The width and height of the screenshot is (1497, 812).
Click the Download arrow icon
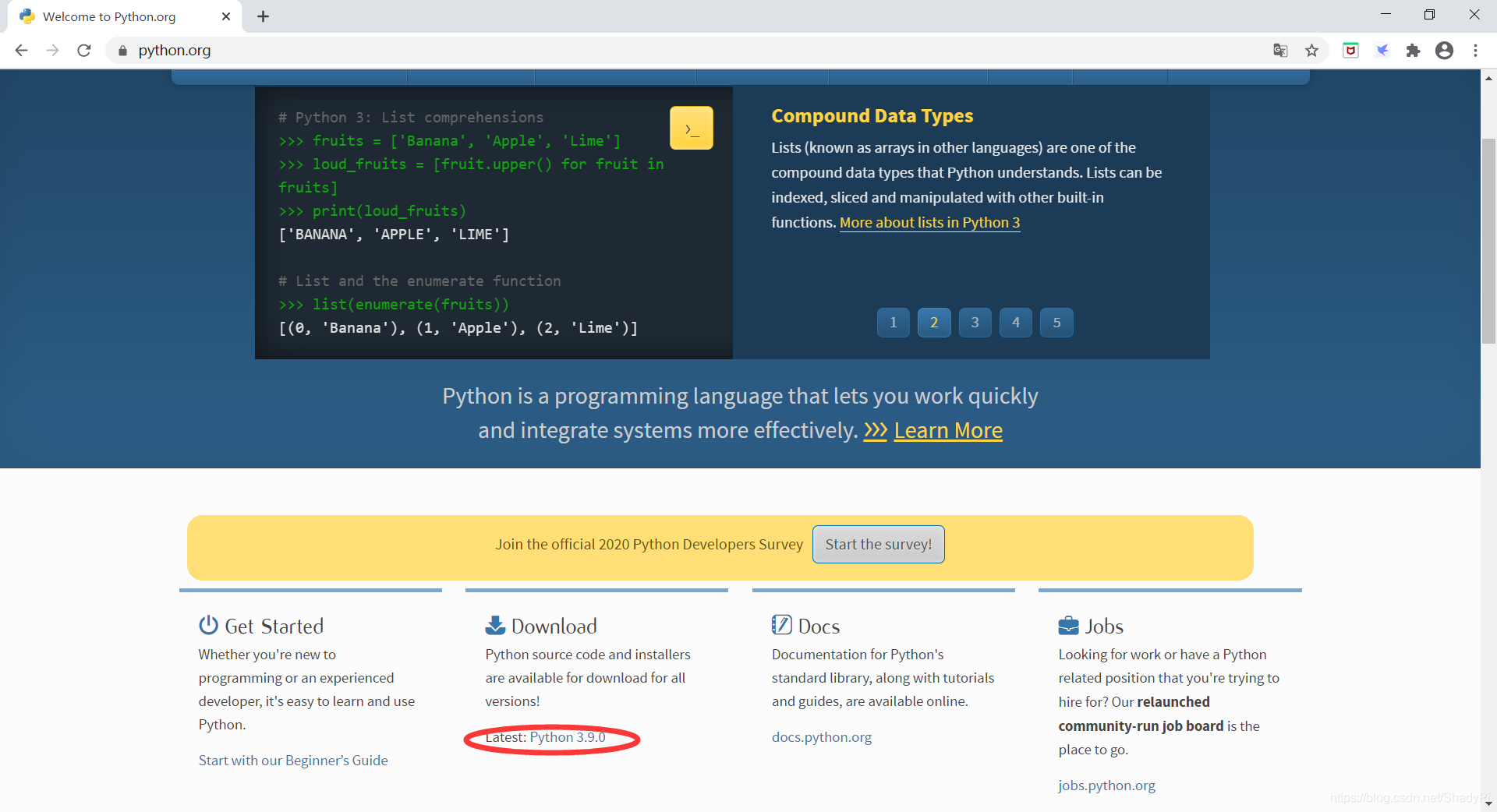pos(495,625)
